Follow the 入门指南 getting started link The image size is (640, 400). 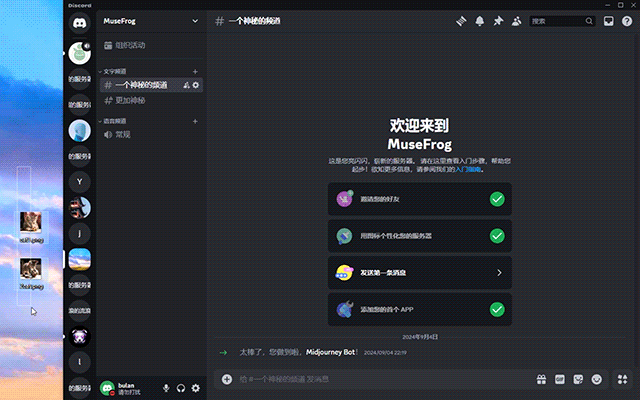tap(468, 169)
